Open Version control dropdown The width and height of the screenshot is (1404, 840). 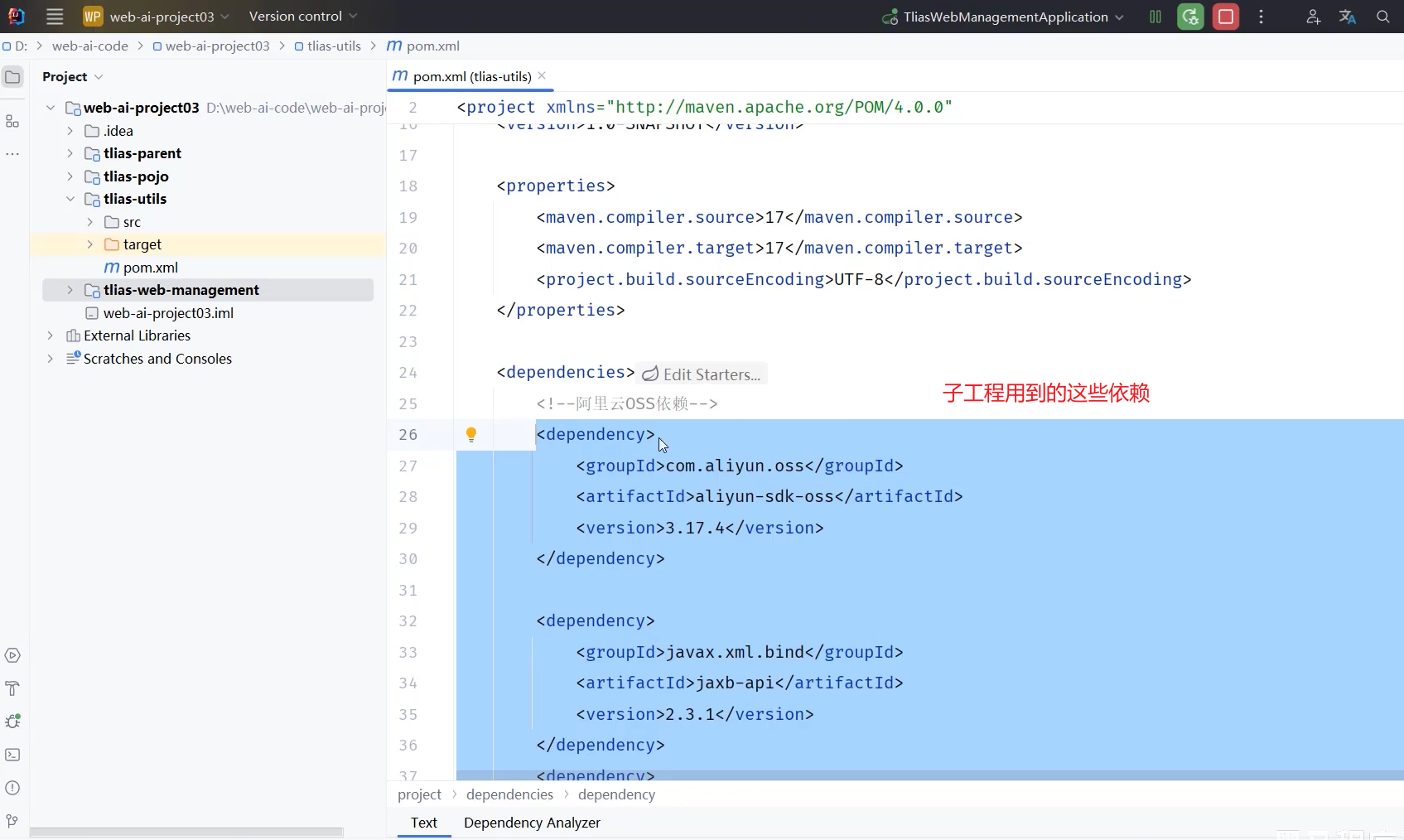point(302,17)
